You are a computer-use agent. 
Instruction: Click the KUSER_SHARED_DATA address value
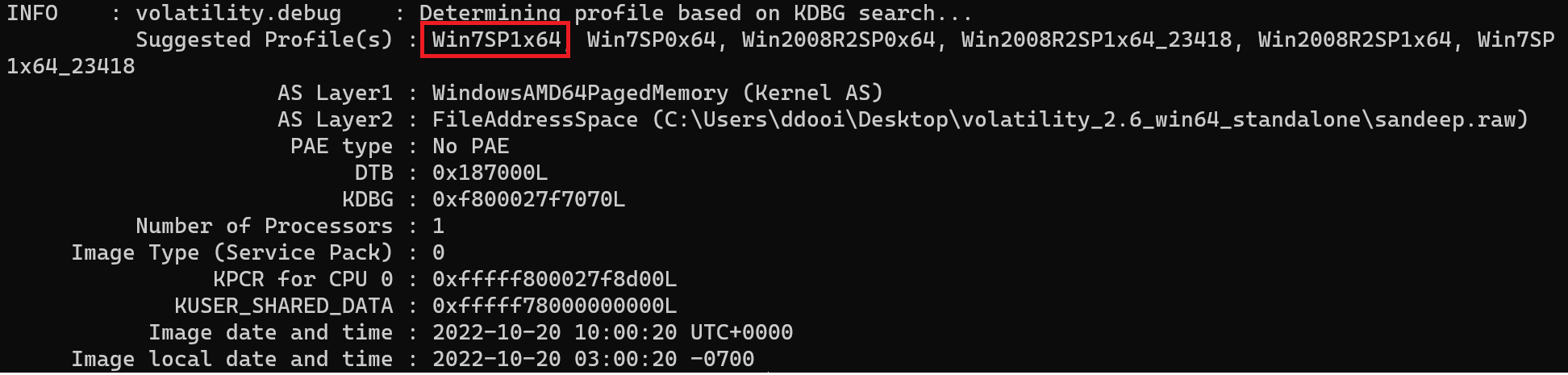tap(554, 306)
